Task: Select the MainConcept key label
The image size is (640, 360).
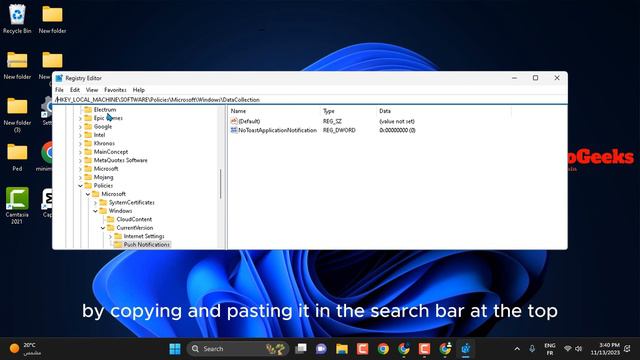Action: pyautogui.click(x=111, y=152)
